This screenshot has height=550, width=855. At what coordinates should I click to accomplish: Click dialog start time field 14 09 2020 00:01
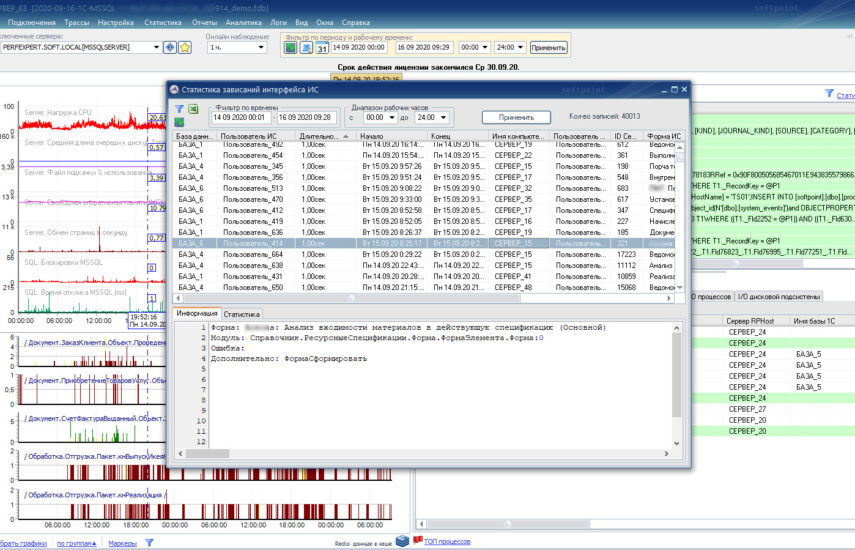(x=240, y=117)
